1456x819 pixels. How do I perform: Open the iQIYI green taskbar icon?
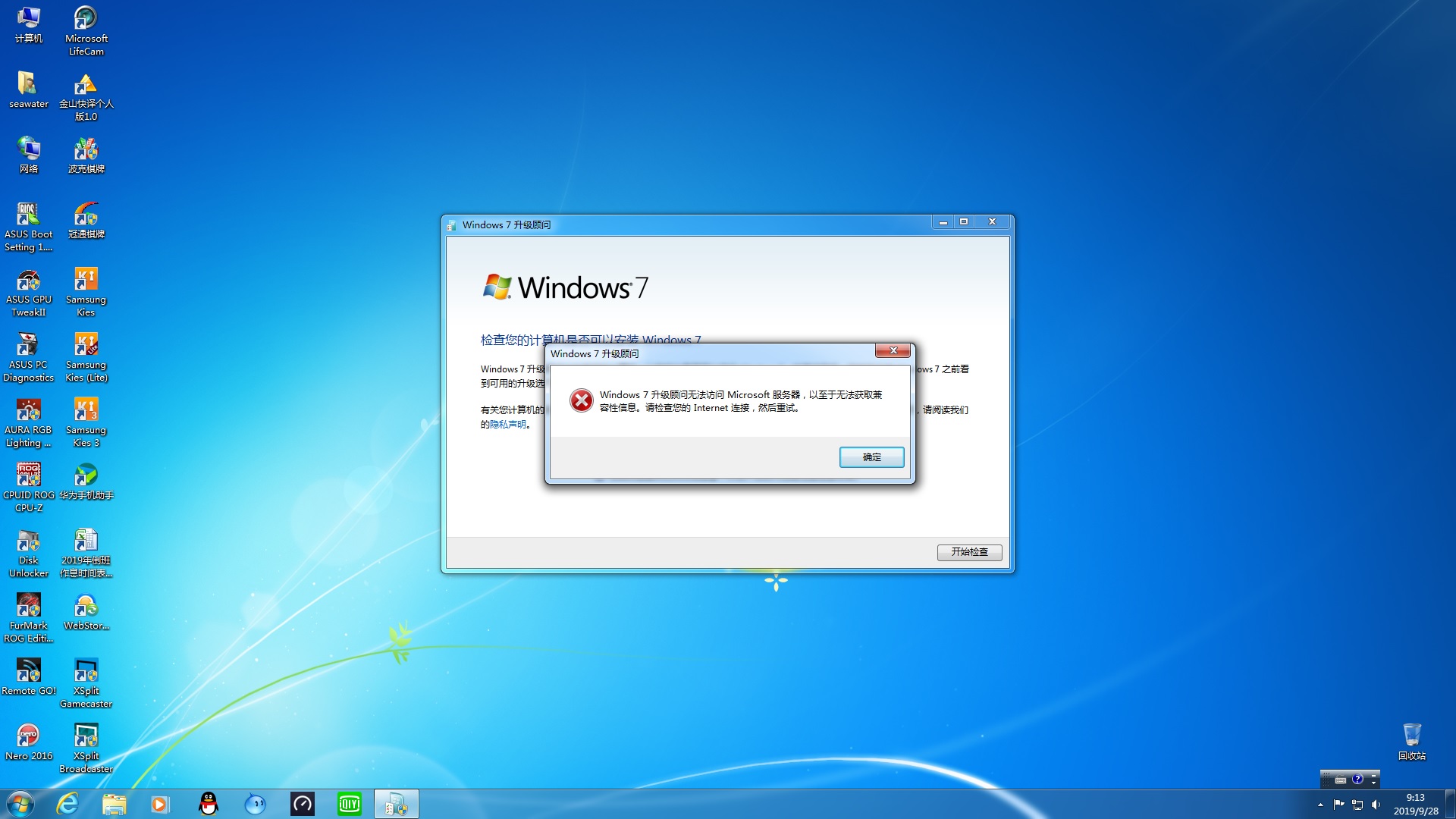pyautogui.click(x=349, y=804)
